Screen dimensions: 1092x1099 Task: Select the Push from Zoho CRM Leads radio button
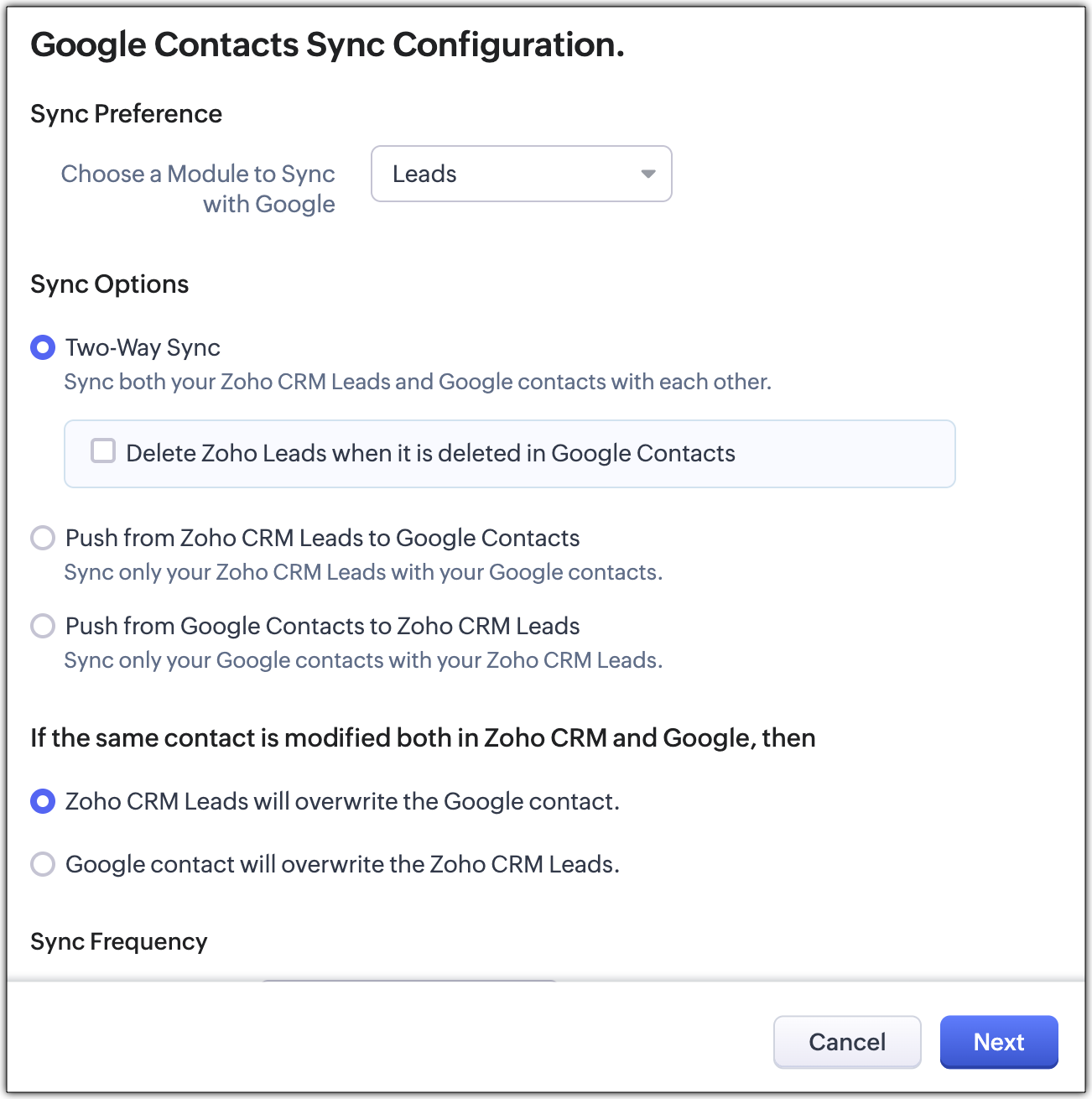pos(43,538)
